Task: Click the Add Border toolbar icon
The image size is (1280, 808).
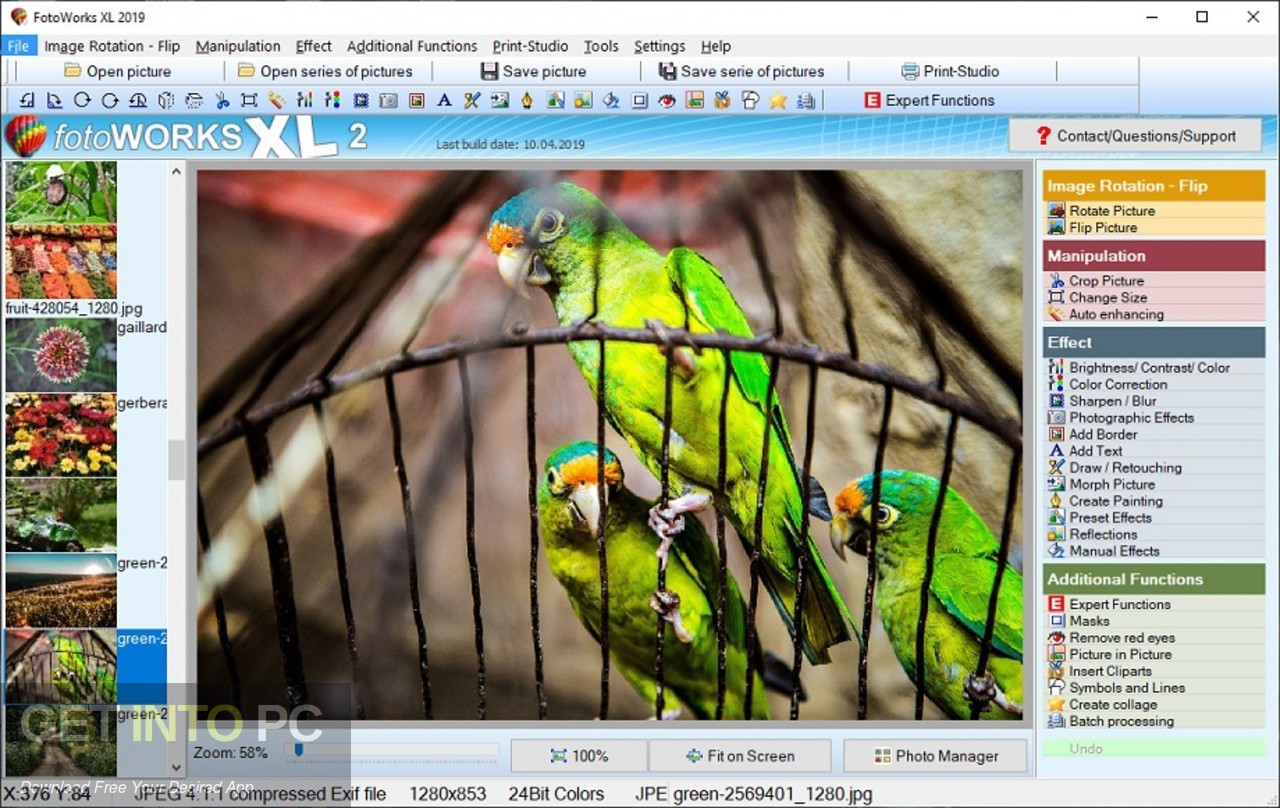Action: pyautogui.click(x=417, y=100)
